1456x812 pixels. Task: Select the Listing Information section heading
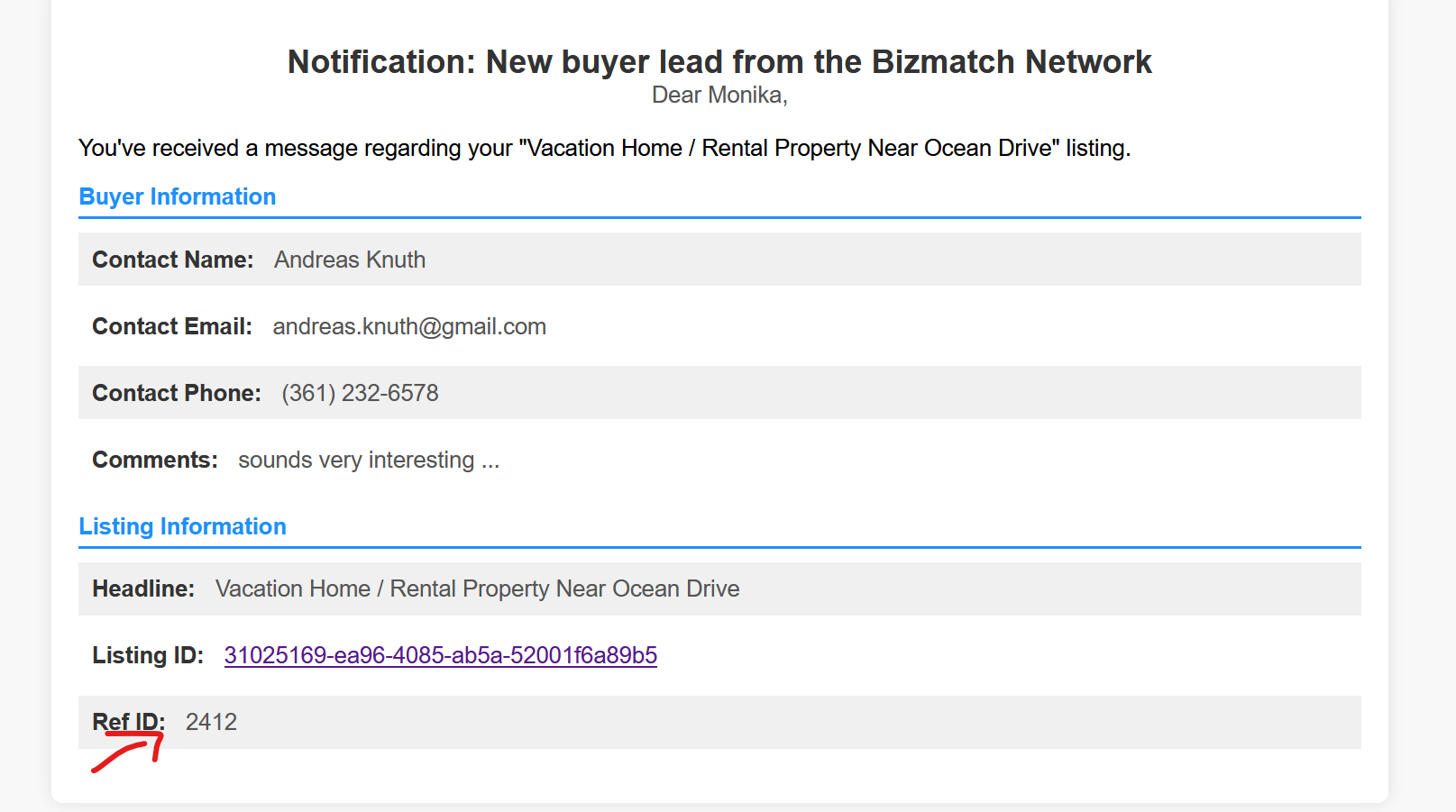tap(182, 527)
